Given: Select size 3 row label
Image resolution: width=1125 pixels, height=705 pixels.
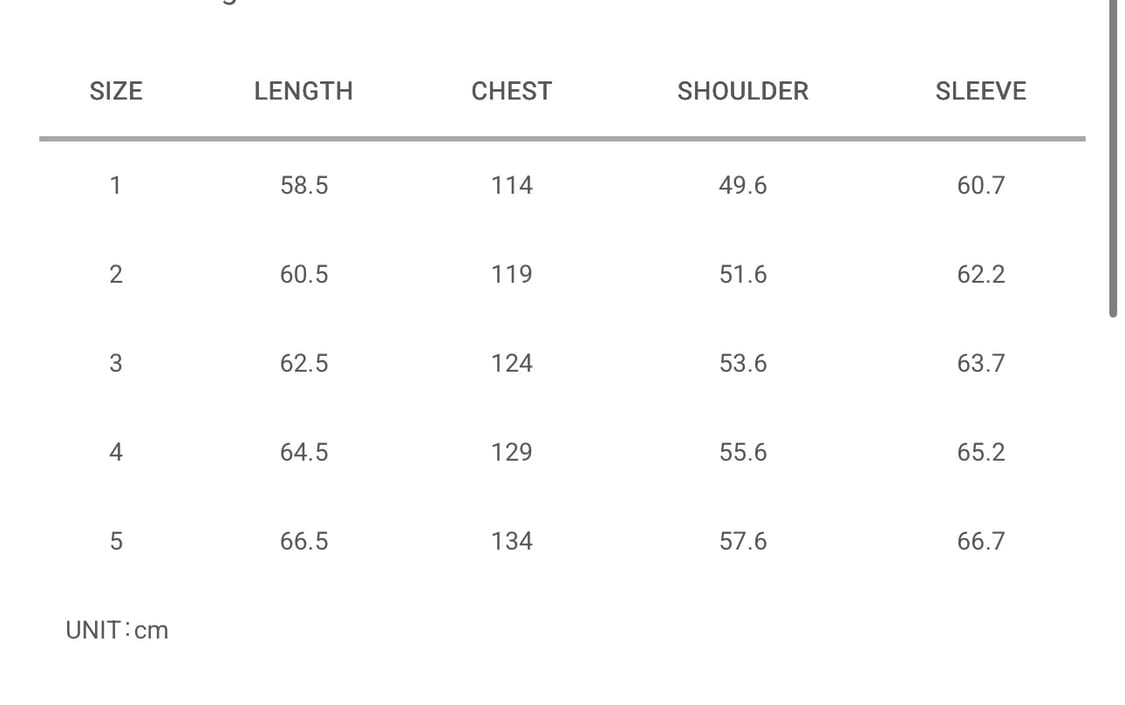Looking at the screenshot, I should 116,364.
